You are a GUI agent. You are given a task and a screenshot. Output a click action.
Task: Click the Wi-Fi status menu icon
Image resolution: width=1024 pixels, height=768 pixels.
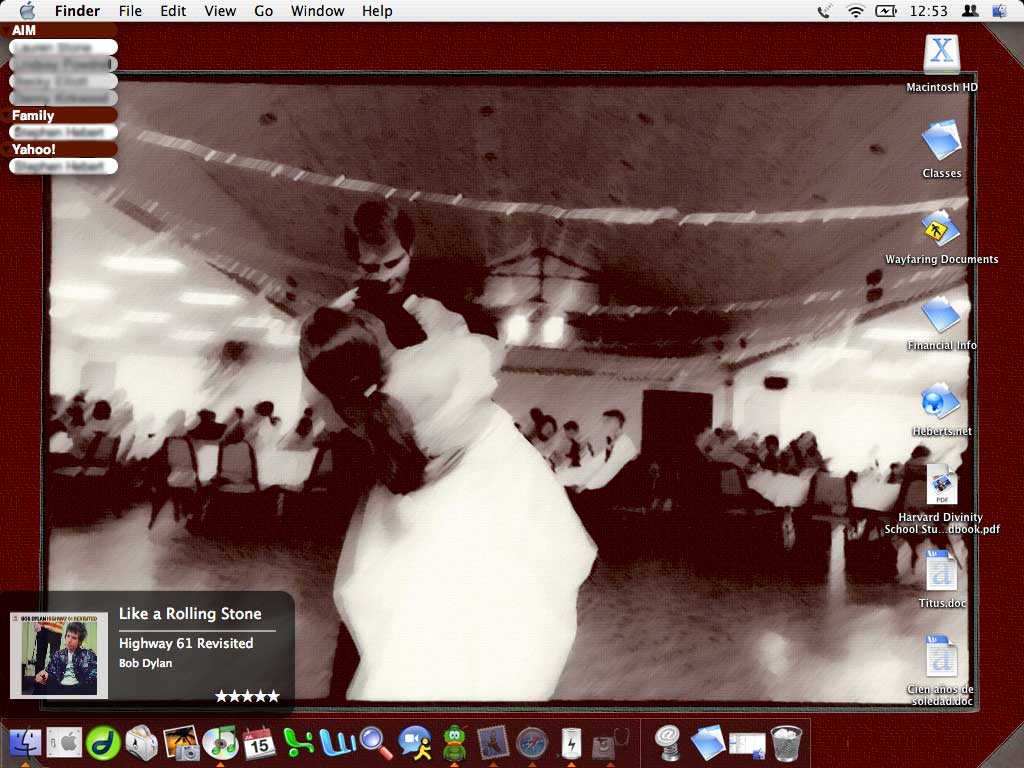[x=855, y=11]
